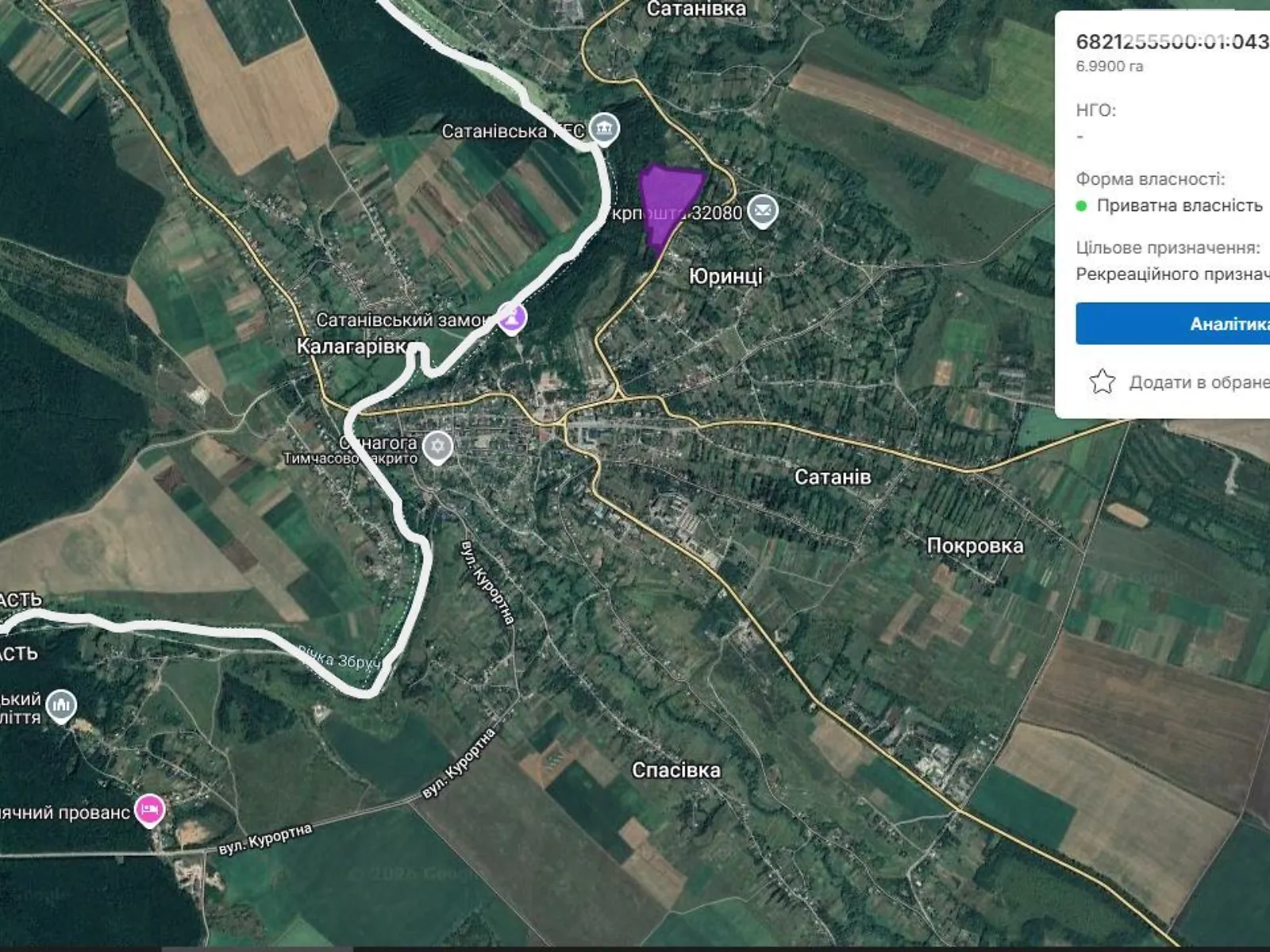Click the Покровка village label
1270x952 pixels.
point(975,546)
